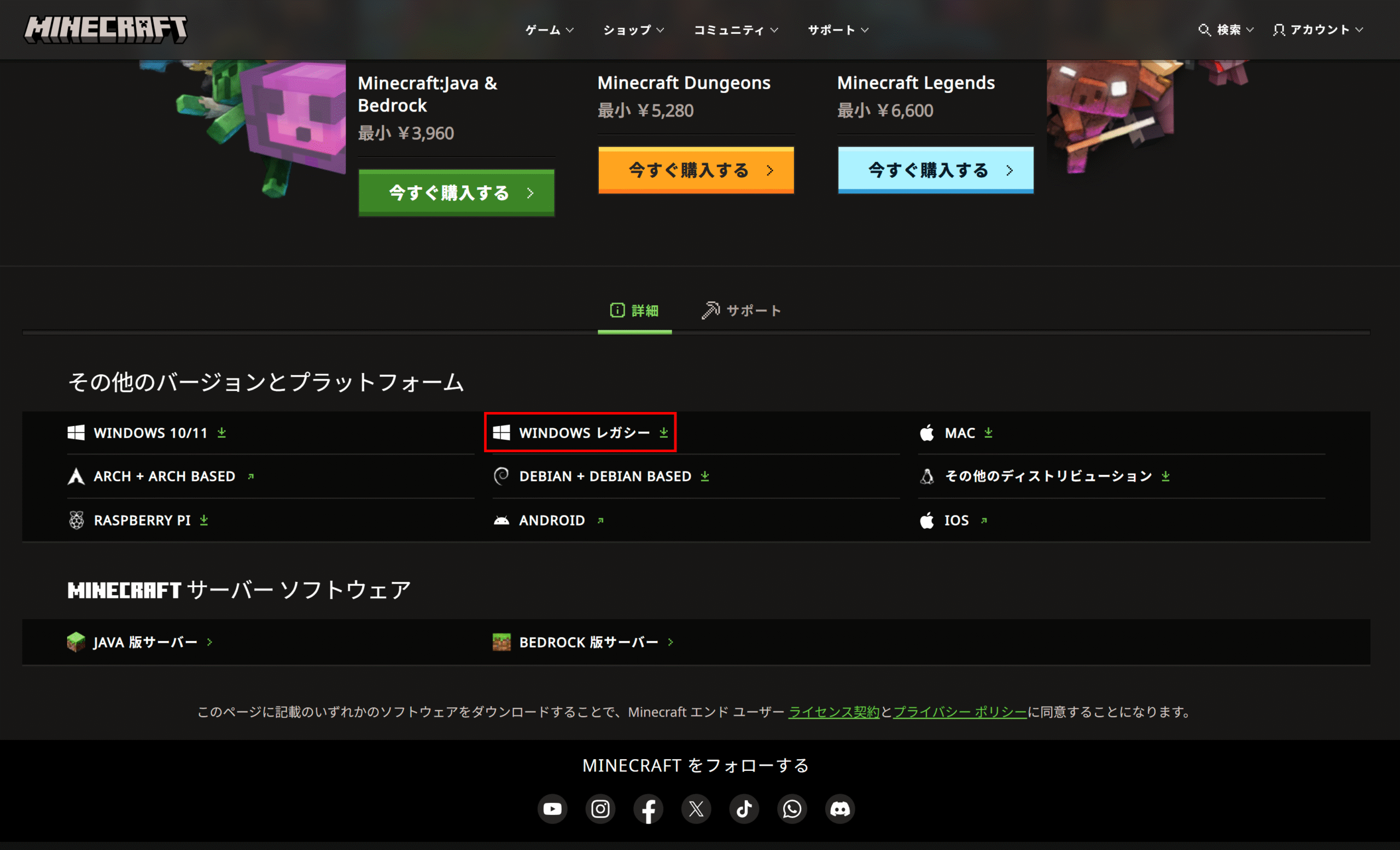
Task: Expand the ショップ navigation menu
Action: pyautogui.click(x=633, y=30)
